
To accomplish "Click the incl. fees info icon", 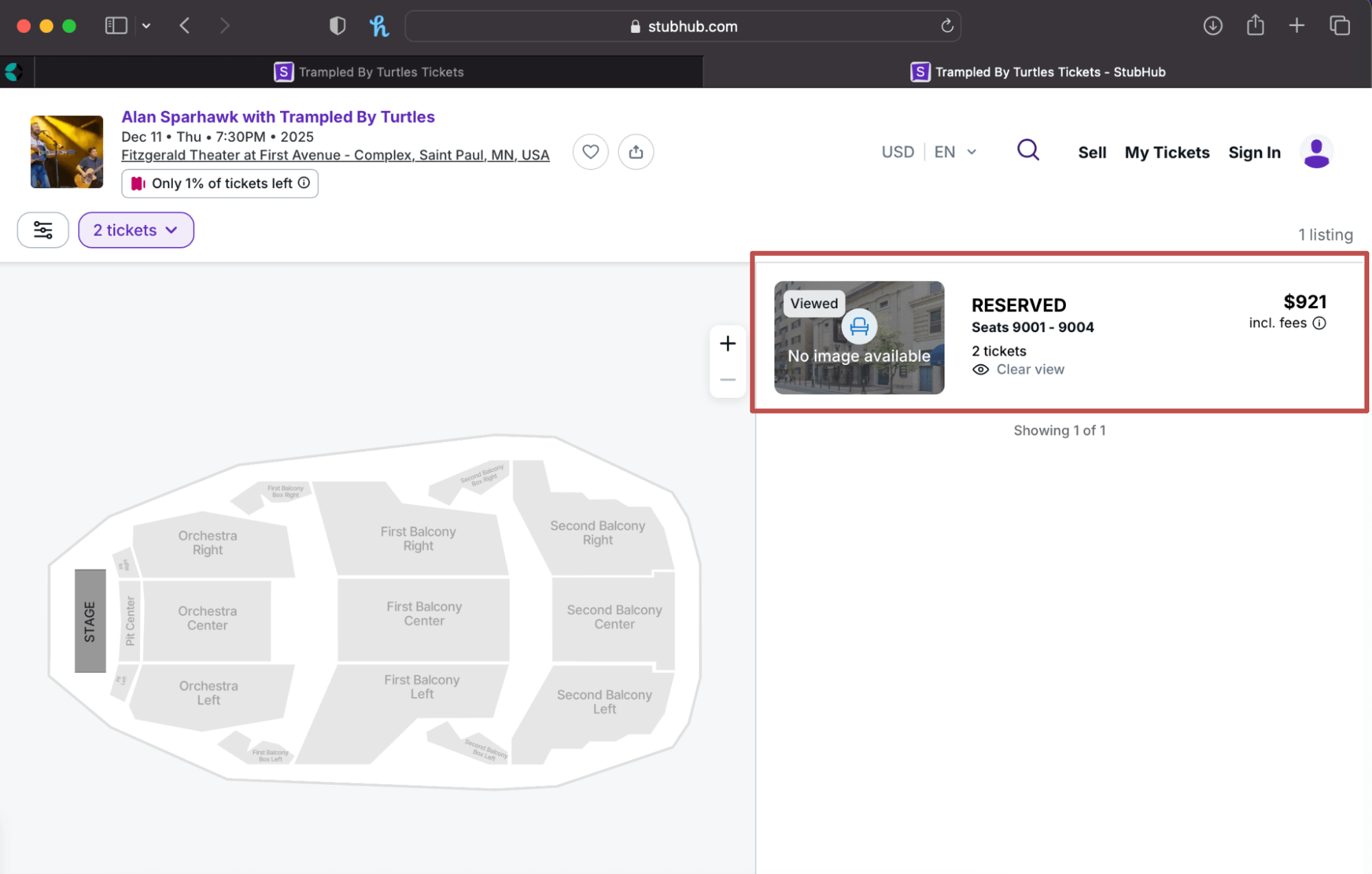I will [1319, 323].
